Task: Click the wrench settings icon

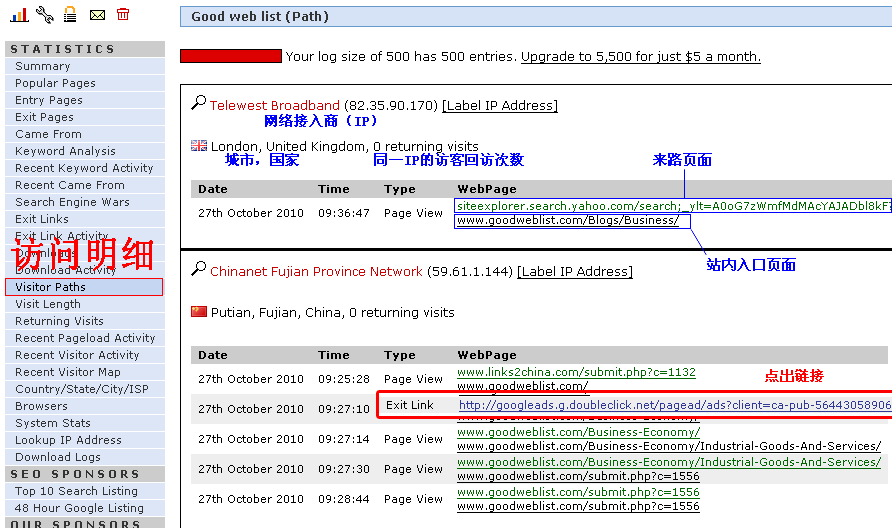Action: pos(44,14)
